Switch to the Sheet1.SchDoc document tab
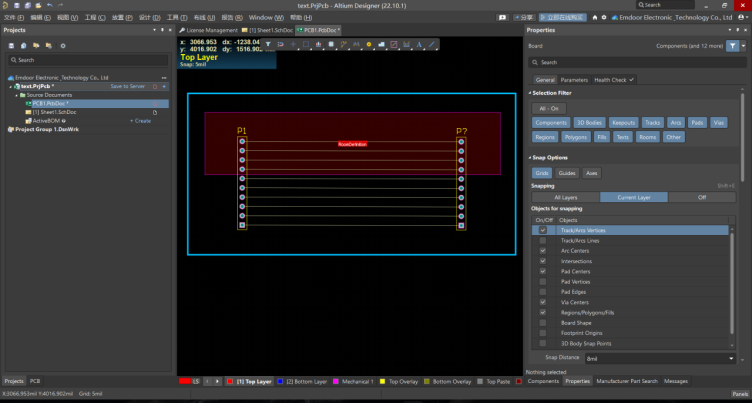The image size is (753, 404). [x=270, y=31]
